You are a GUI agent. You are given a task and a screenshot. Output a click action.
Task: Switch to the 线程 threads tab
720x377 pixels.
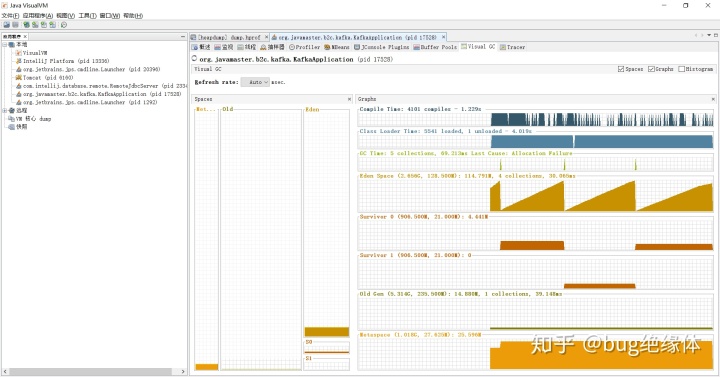[x=247, y=47]
